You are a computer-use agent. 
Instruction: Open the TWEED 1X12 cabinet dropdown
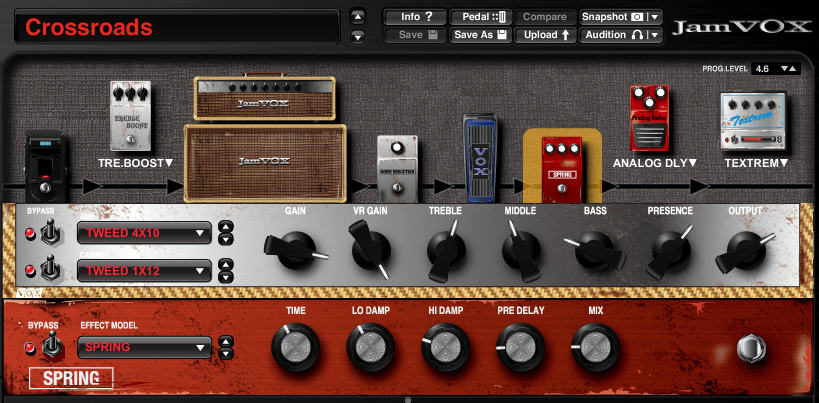click(x=145, y=271)
